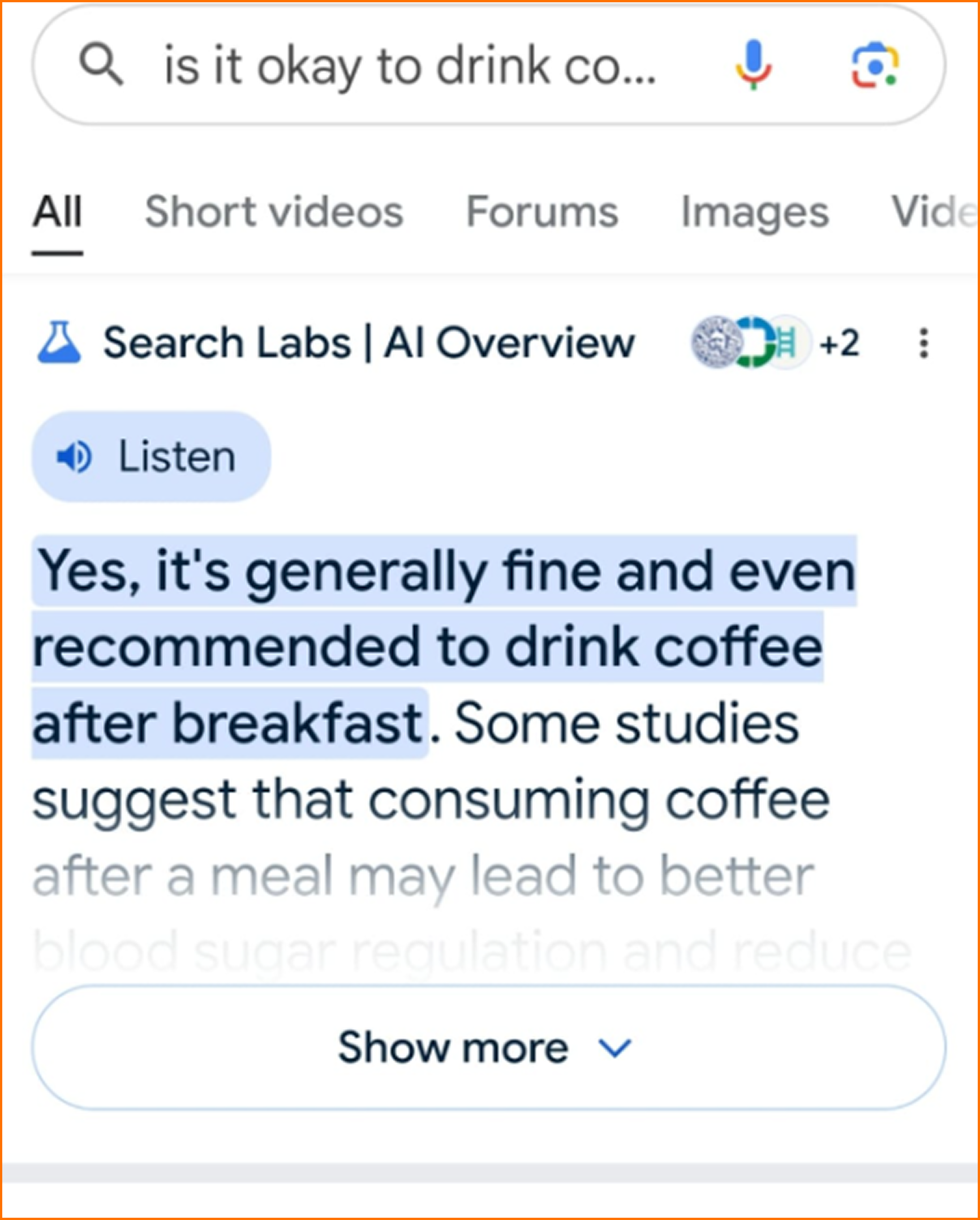Click the magnifying glass search icon
Image resolution: width=980 pixels, height=1220 pixels.
[x=101, y=64]
